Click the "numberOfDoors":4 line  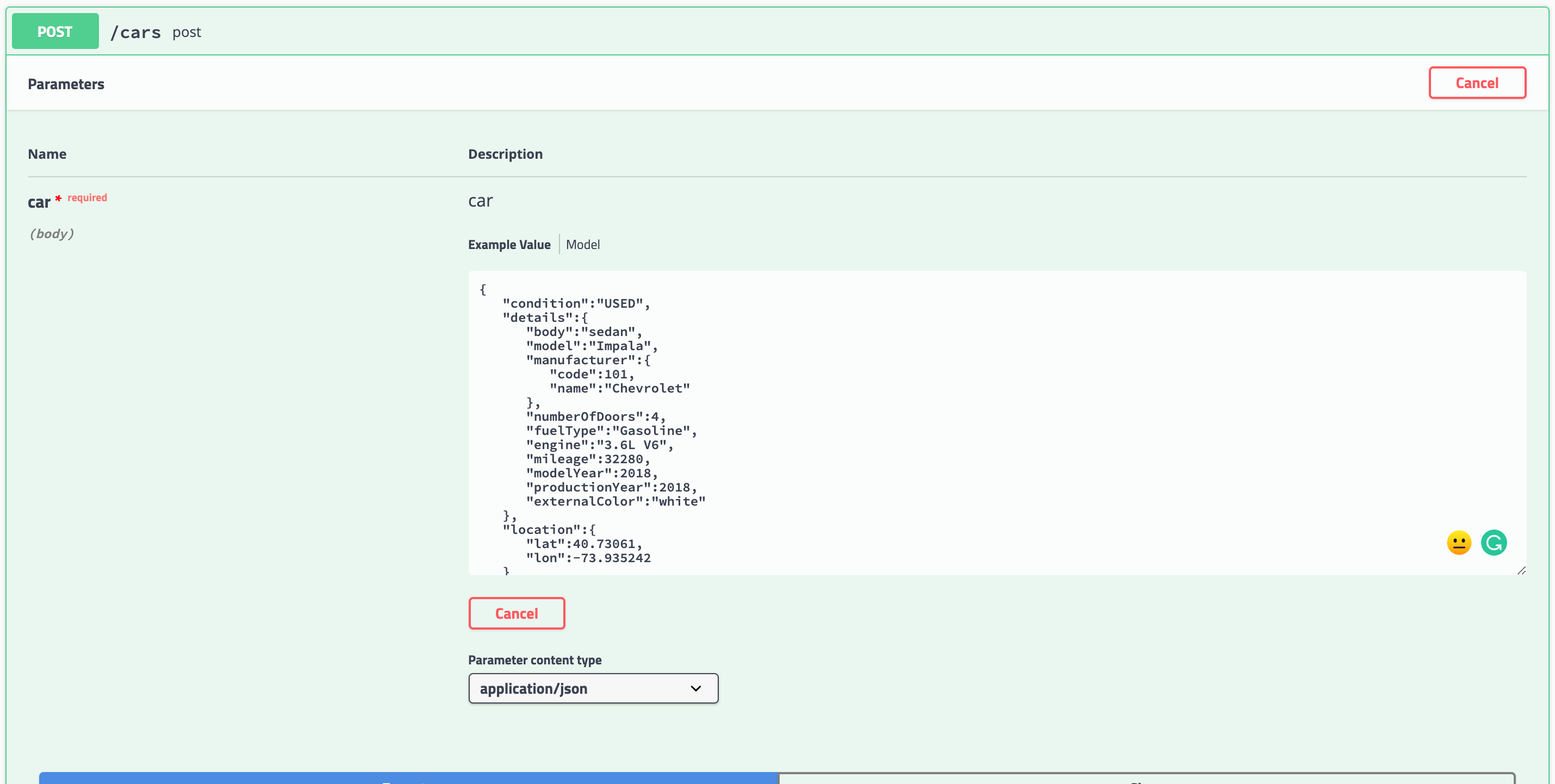point(596,416)
